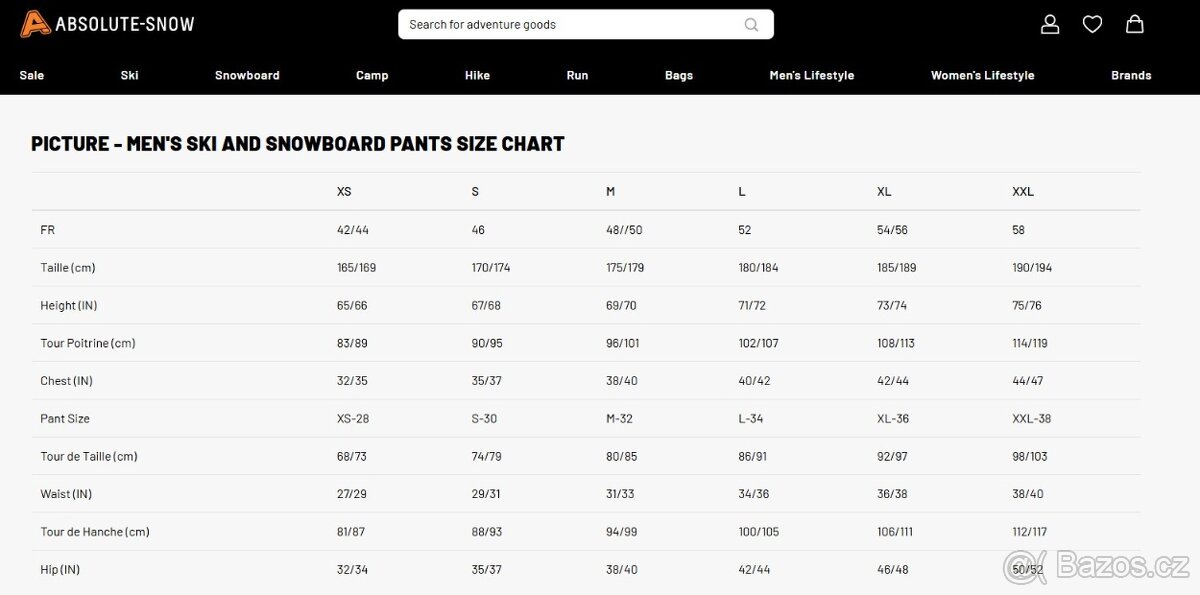Go to the Camp menu
The height and width of the screenshot is (595, 1200).
[372, 75]
